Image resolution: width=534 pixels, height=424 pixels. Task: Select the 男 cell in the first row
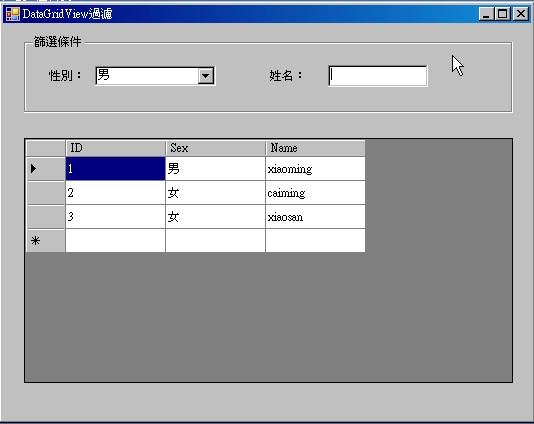pos(215,169)
